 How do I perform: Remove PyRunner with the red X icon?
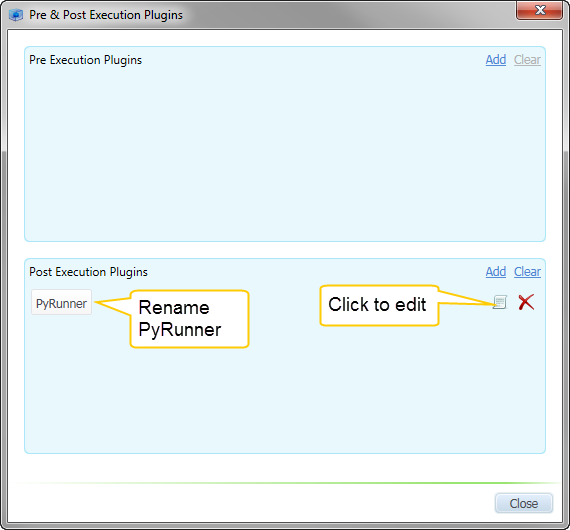(x=526, y=302)
